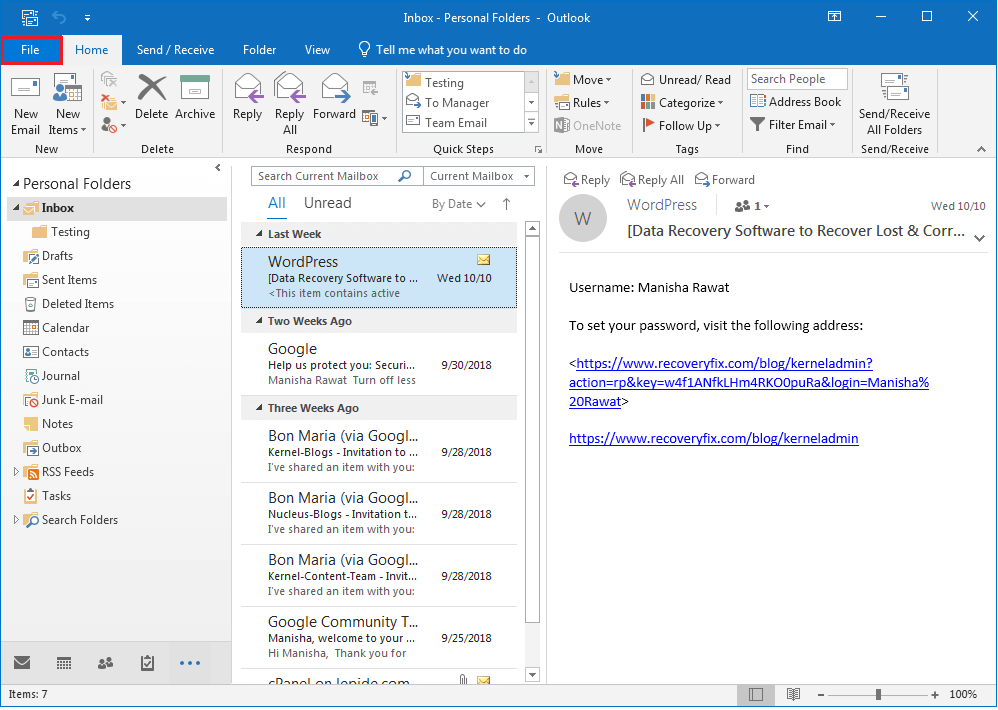The image size is (998, 710).
Task: Click the Meeting reply icon
Action: (370, 87)
